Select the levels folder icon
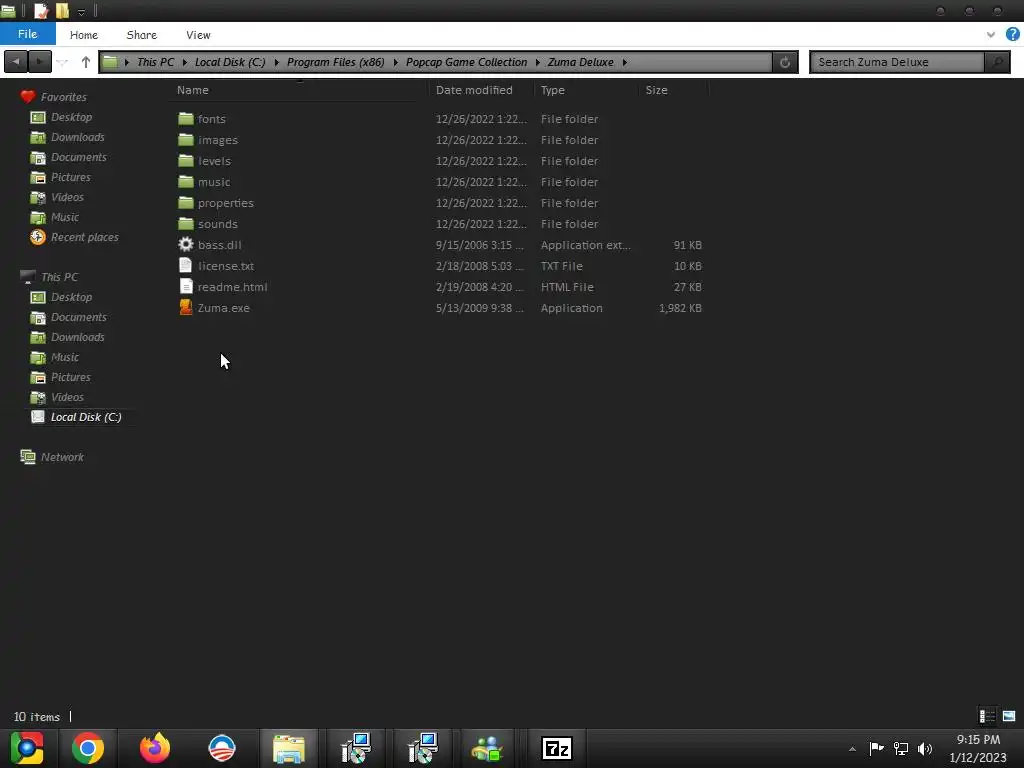The height and width of the screenshot is (768, 1024). click(x=186, y=161)
